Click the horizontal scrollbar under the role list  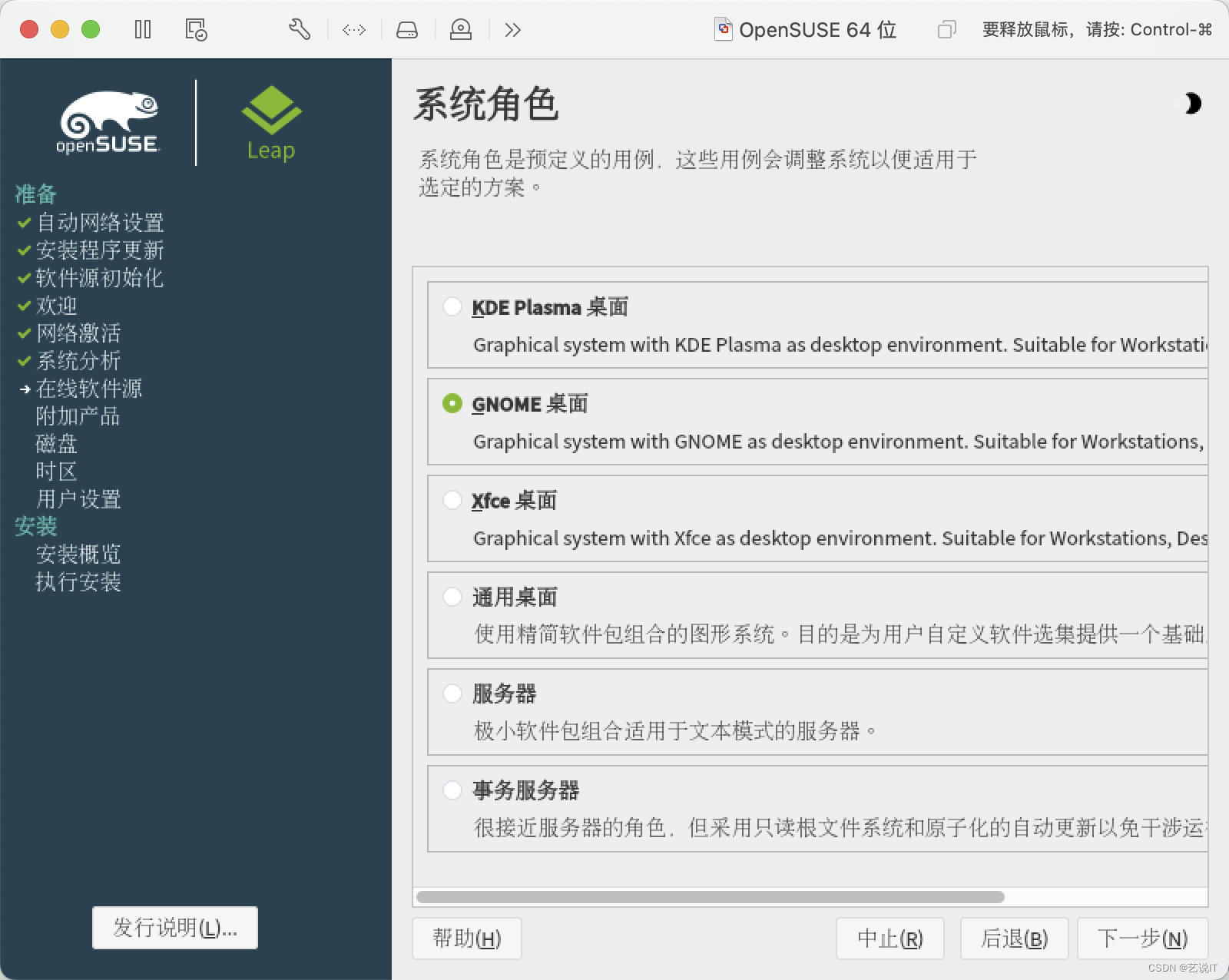click(710, 897)
